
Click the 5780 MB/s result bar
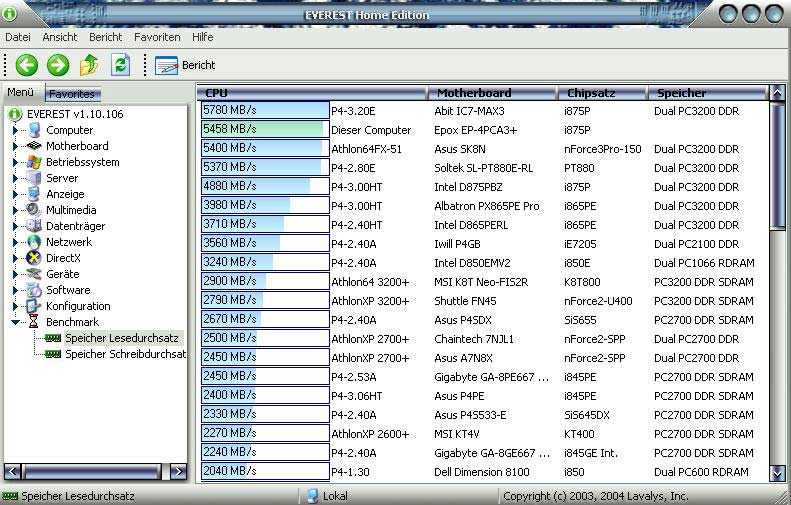(265, 110)
